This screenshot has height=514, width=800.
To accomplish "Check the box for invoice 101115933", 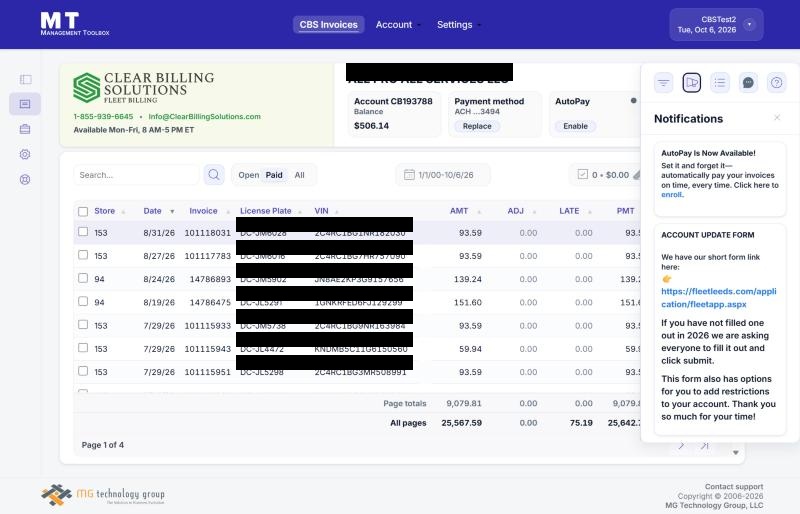I will (83, 325).
